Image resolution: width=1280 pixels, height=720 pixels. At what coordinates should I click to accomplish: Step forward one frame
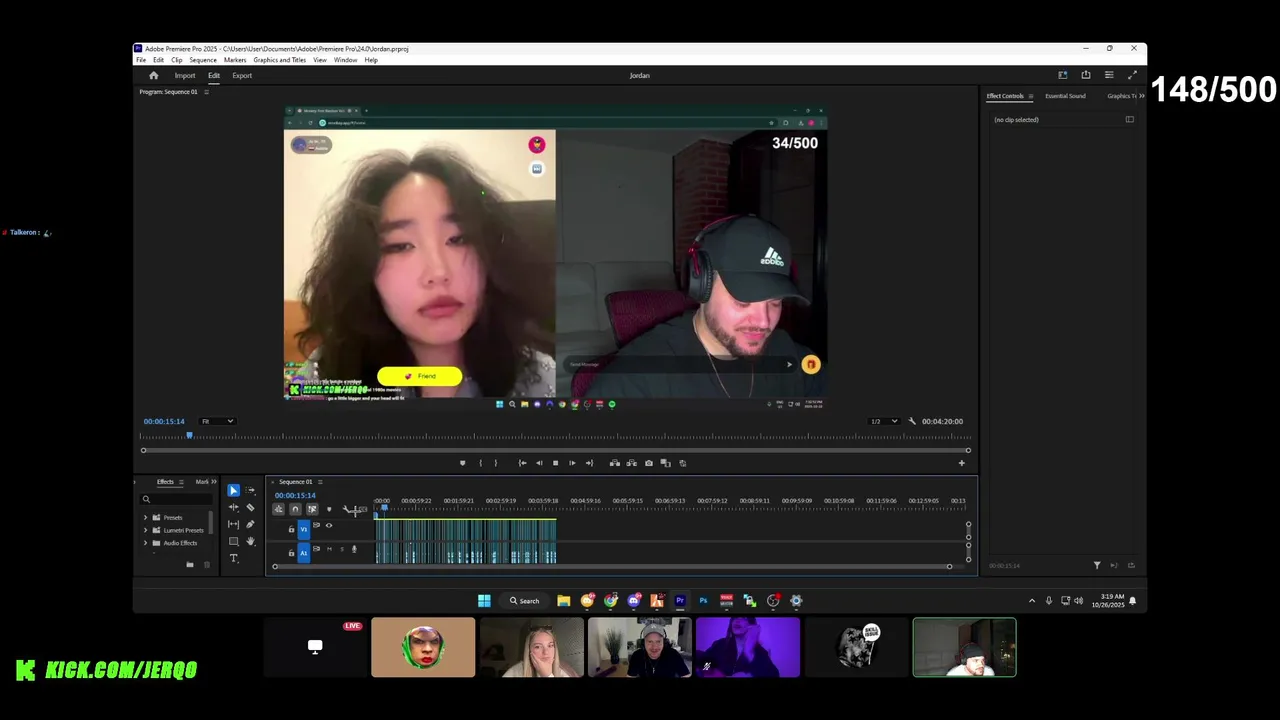click(572, 463)
